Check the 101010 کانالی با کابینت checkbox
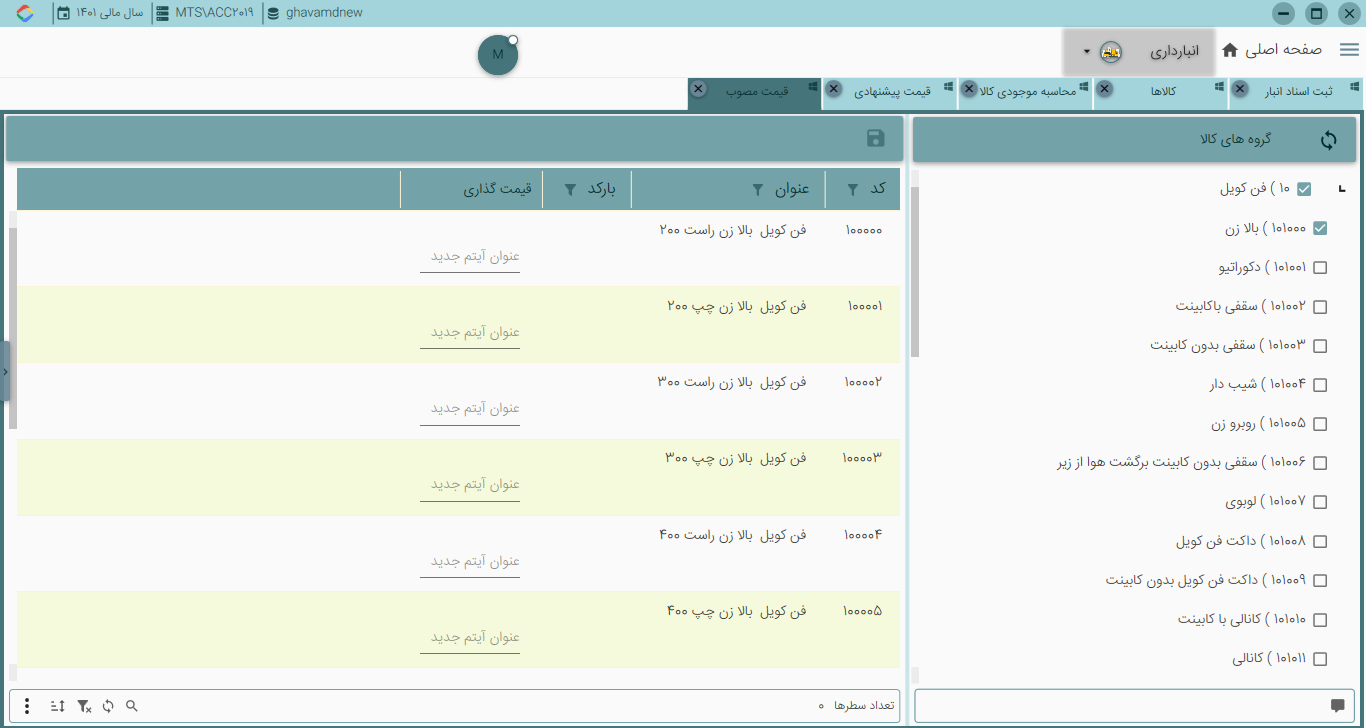This screenshot has height=728, width=1366. point(1320,620)
